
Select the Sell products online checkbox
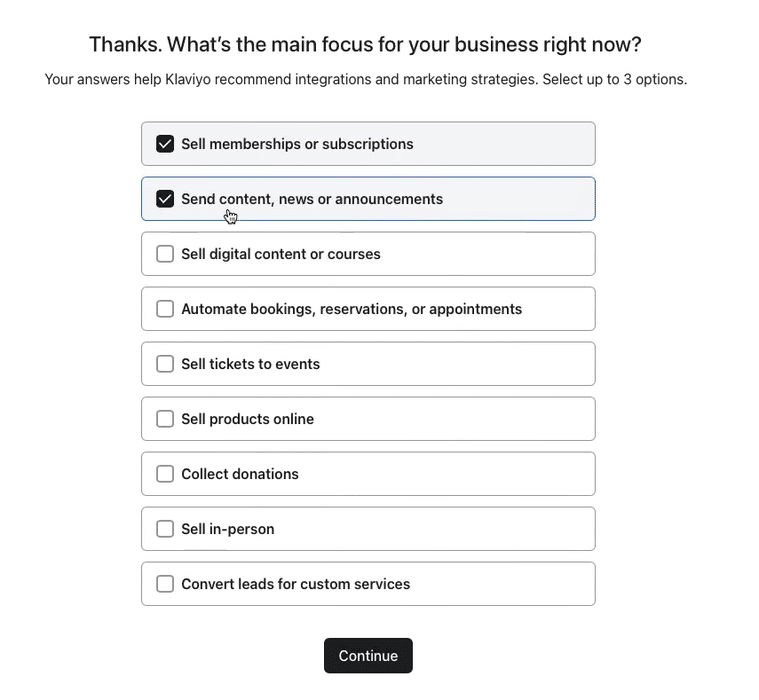coord(165,419)
